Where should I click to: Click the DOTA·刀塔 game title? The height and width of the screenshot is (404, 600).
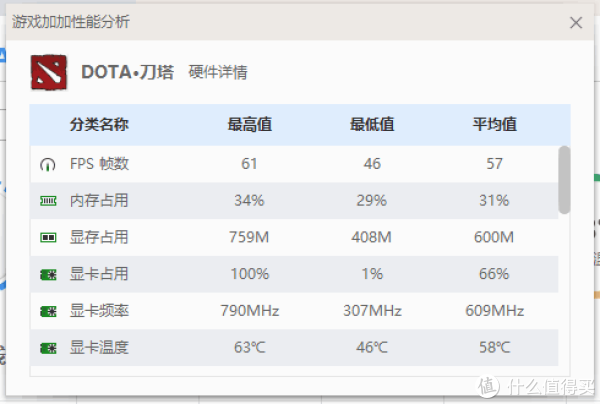click(x=127, y=72)
